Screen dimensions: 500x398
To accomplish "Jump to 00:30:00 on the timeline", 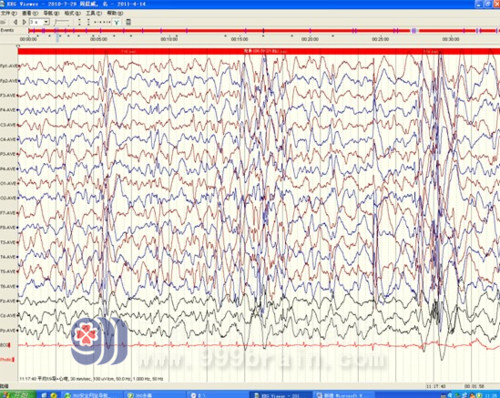I will [x=451, y=39].
